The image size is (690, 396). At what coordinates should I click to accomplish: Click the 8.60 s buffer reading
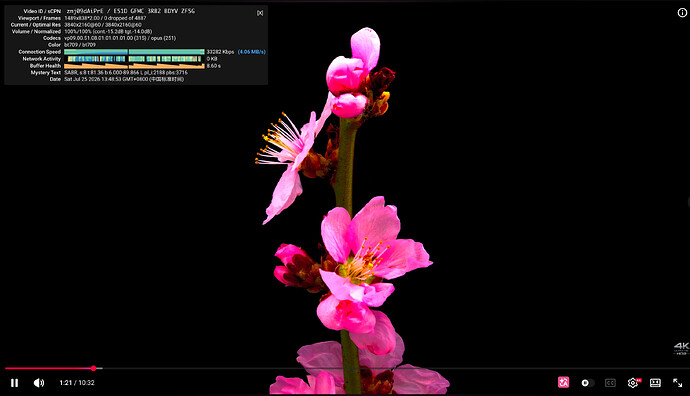tap(214, 66)
